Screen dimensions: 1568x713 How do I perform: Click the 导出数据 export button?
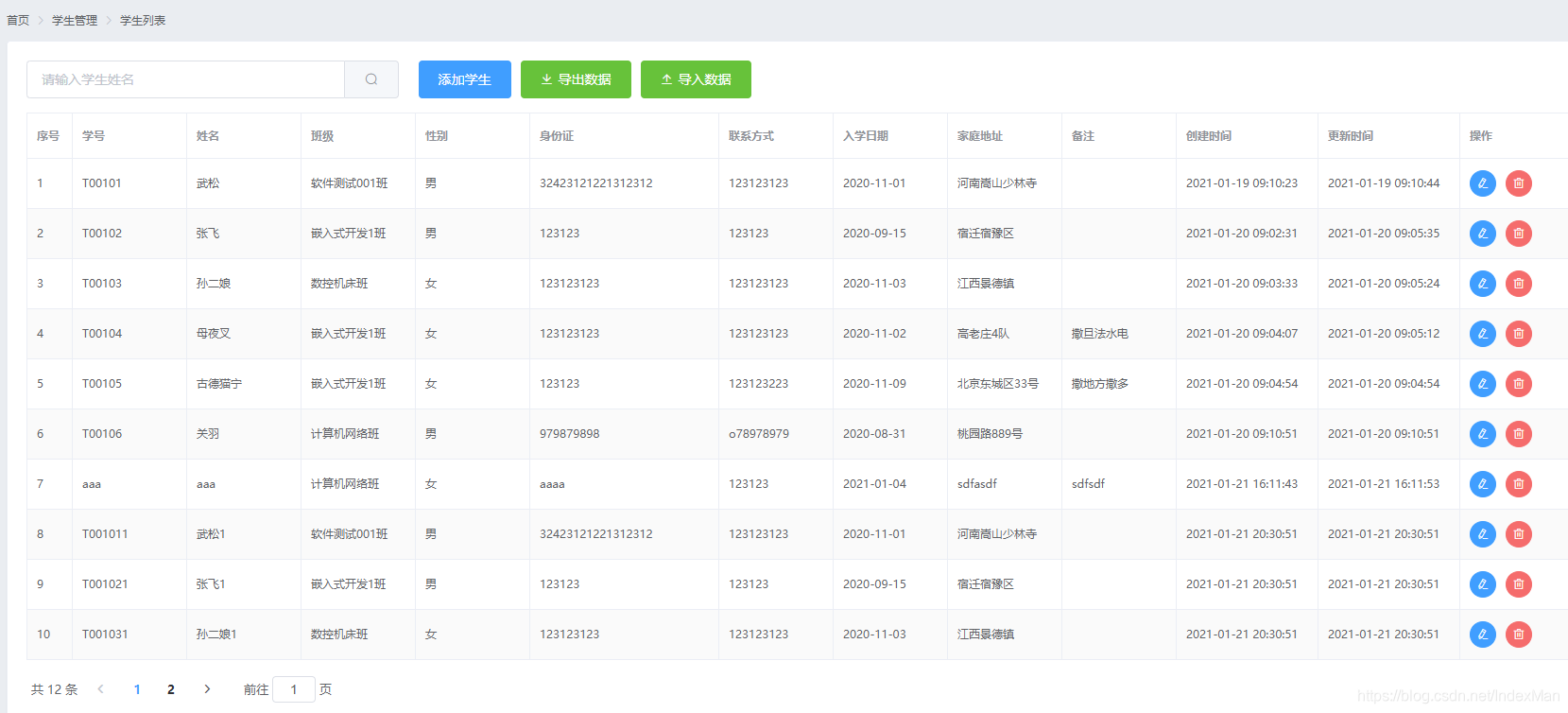click(x=576, y=79)
